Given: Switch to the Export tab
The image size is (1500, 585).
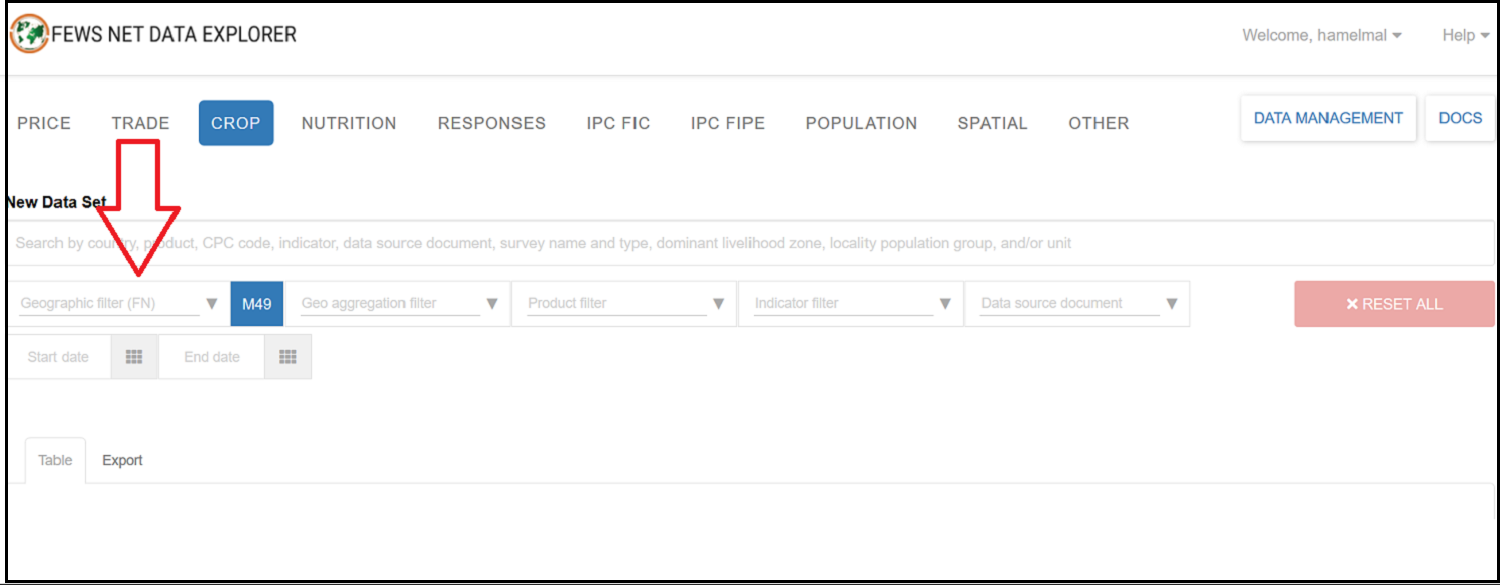Looking at the screenshot, I should tap(122, 460).
